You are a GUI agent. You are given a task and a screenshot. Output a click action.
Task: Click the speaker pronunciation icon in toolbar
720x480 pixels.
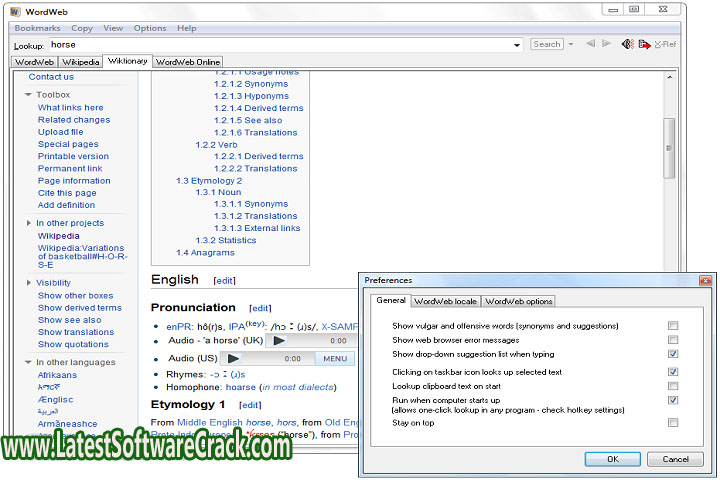click(627, 44)
